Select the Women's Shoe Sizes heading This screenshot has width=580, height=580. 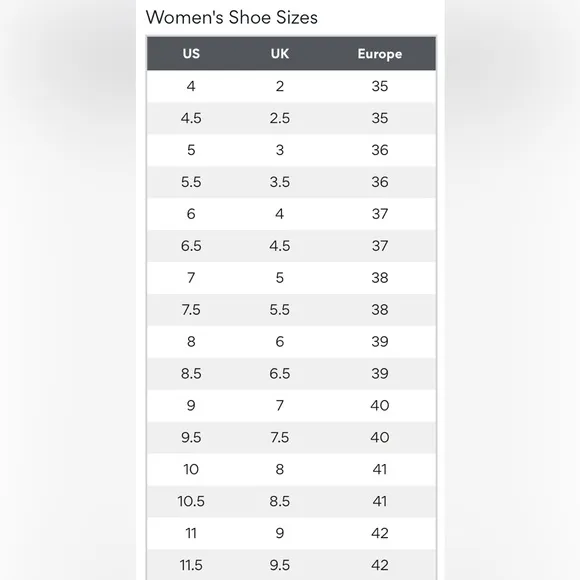pyautogui.click(x=232, y=17)
